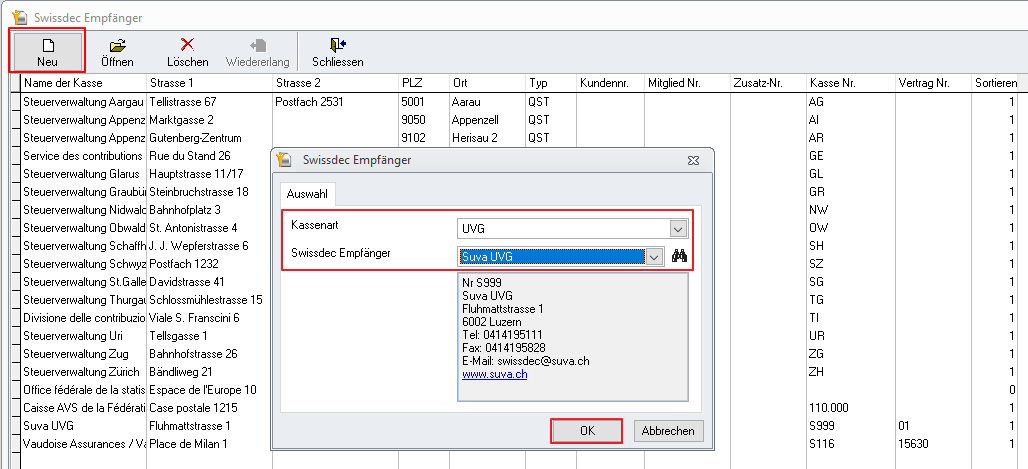Select the Steuerverwaltung Aargau row

coord(83,102)
